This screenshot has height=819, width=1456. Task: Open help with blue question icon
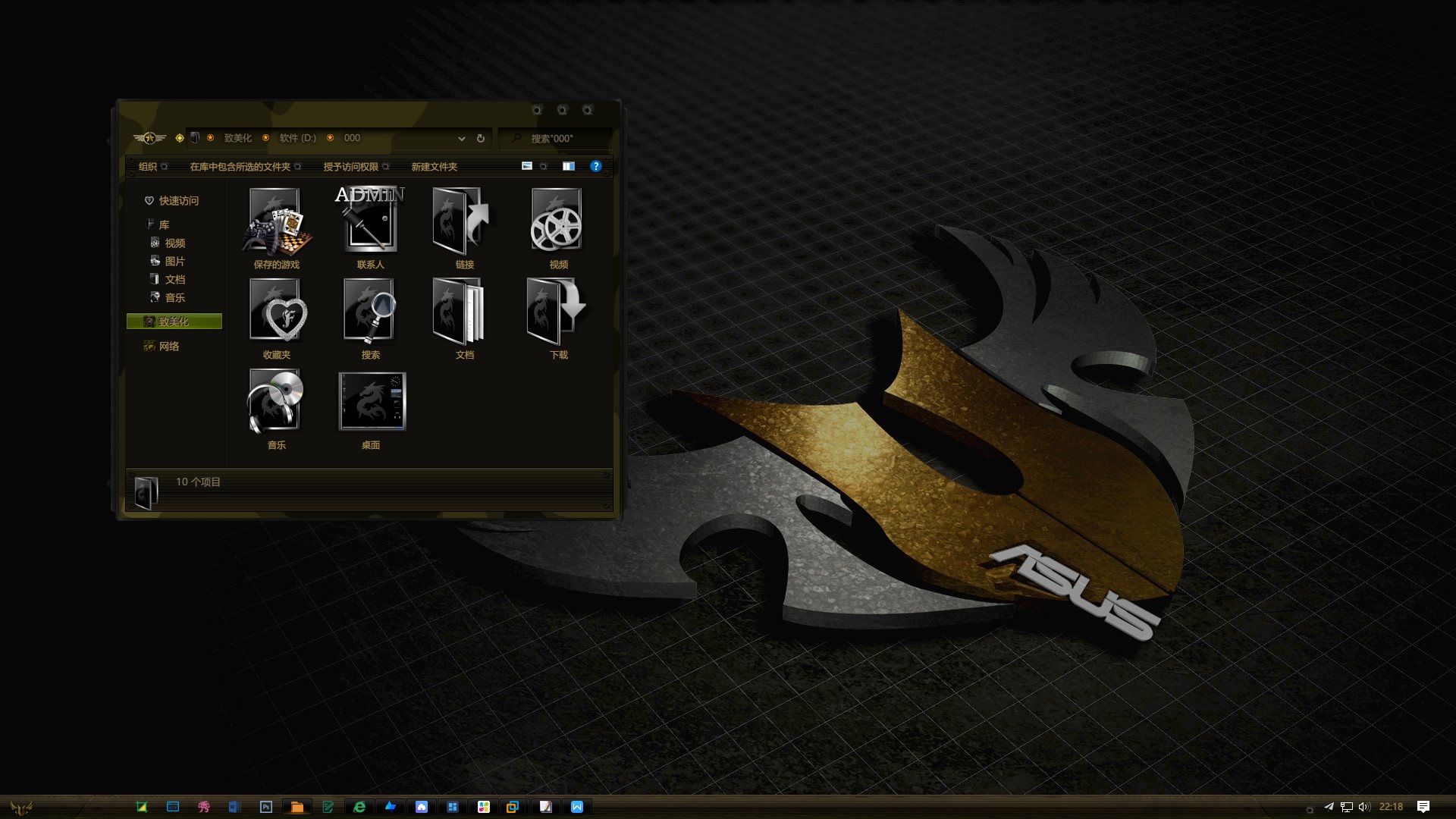coord(596,166)
